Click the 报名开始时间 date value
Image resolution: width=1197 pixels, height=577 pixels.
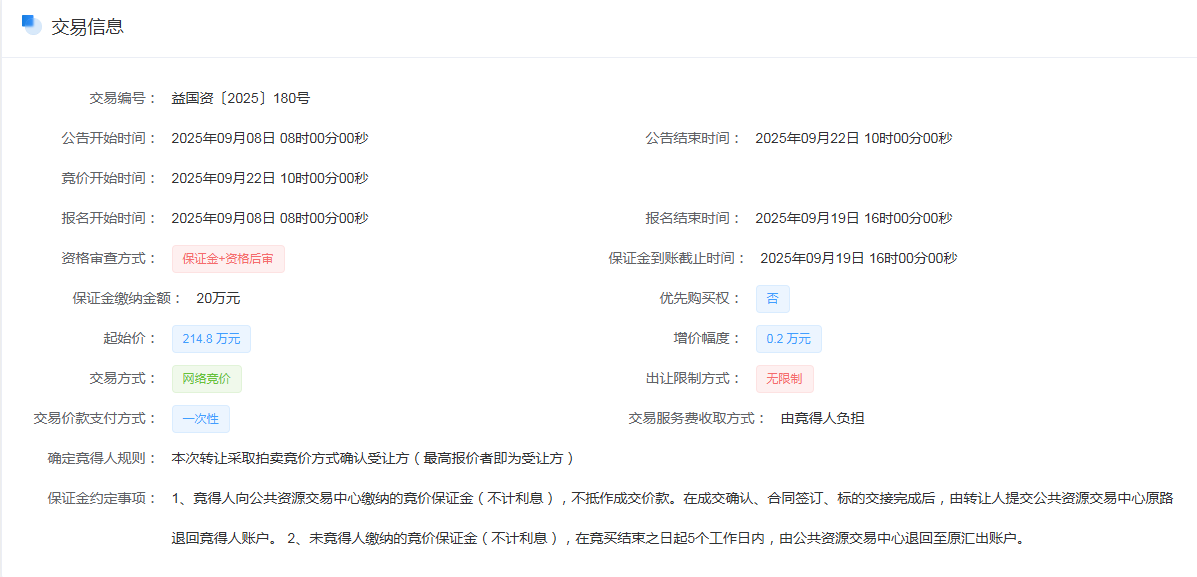(x=270, y=218)
